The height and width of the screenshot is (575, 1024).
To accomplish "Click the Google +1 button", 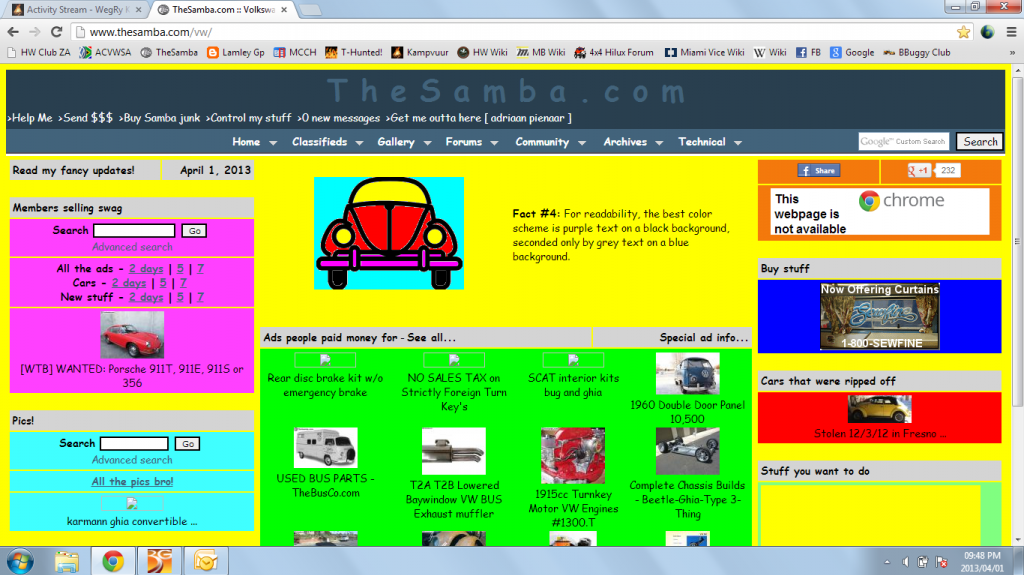I will 920,171.
